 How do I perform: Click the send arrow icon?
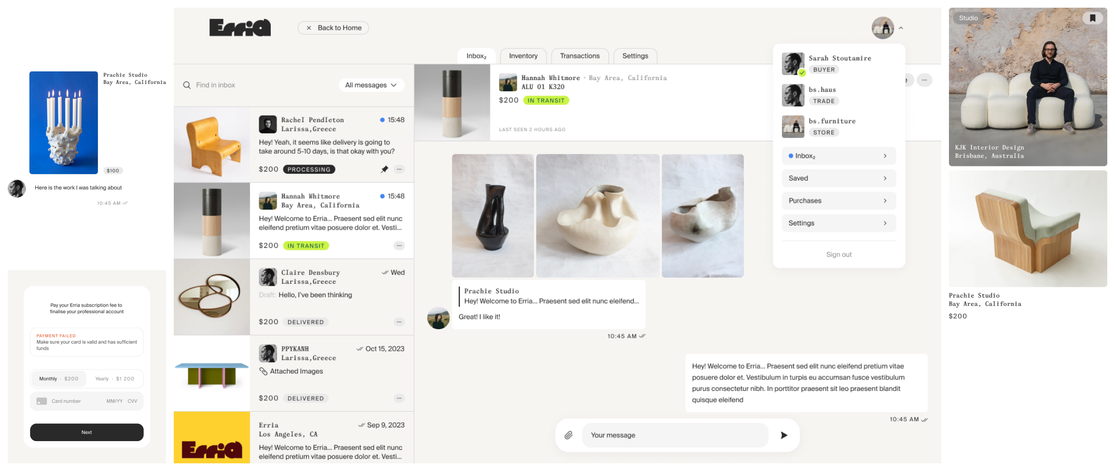tap(784, 435)
